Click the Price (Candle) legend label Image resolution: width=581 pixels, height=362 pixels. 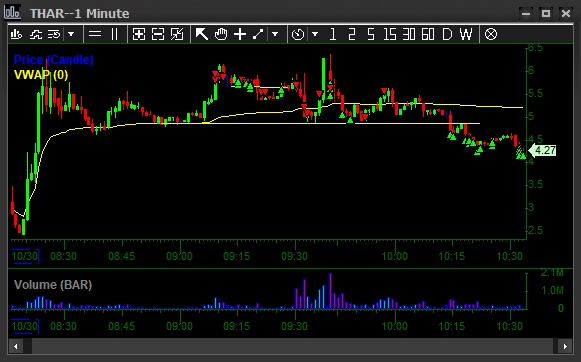tap(53, 60)
